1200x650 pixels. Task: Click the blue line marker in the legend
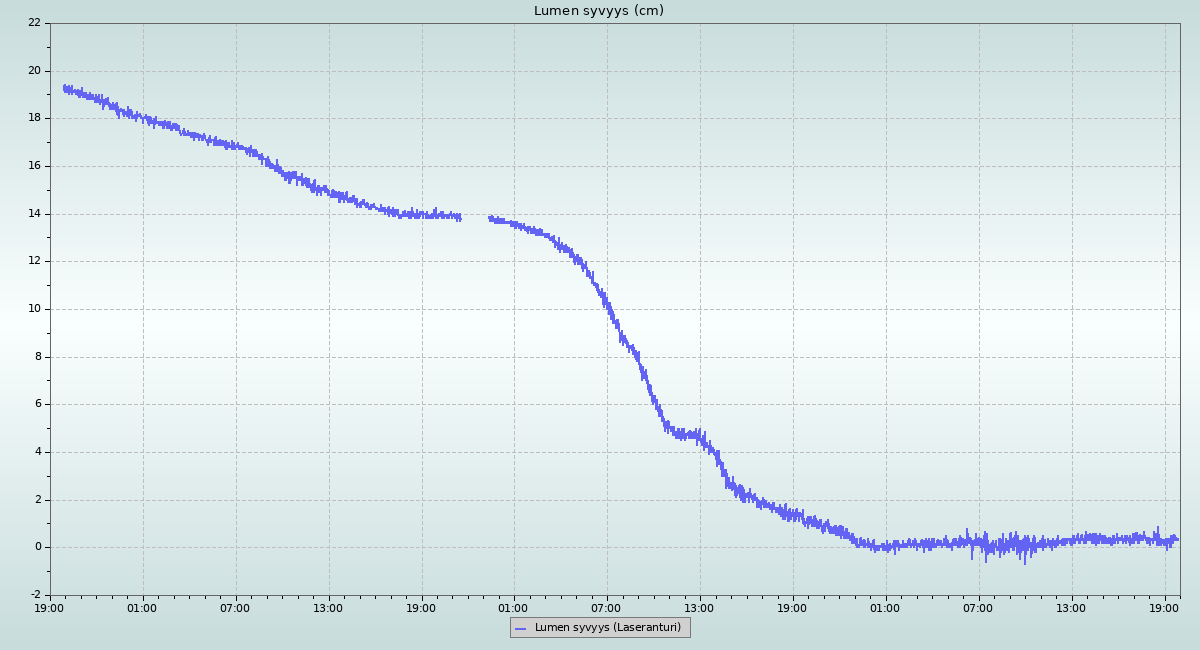point(520,629)
